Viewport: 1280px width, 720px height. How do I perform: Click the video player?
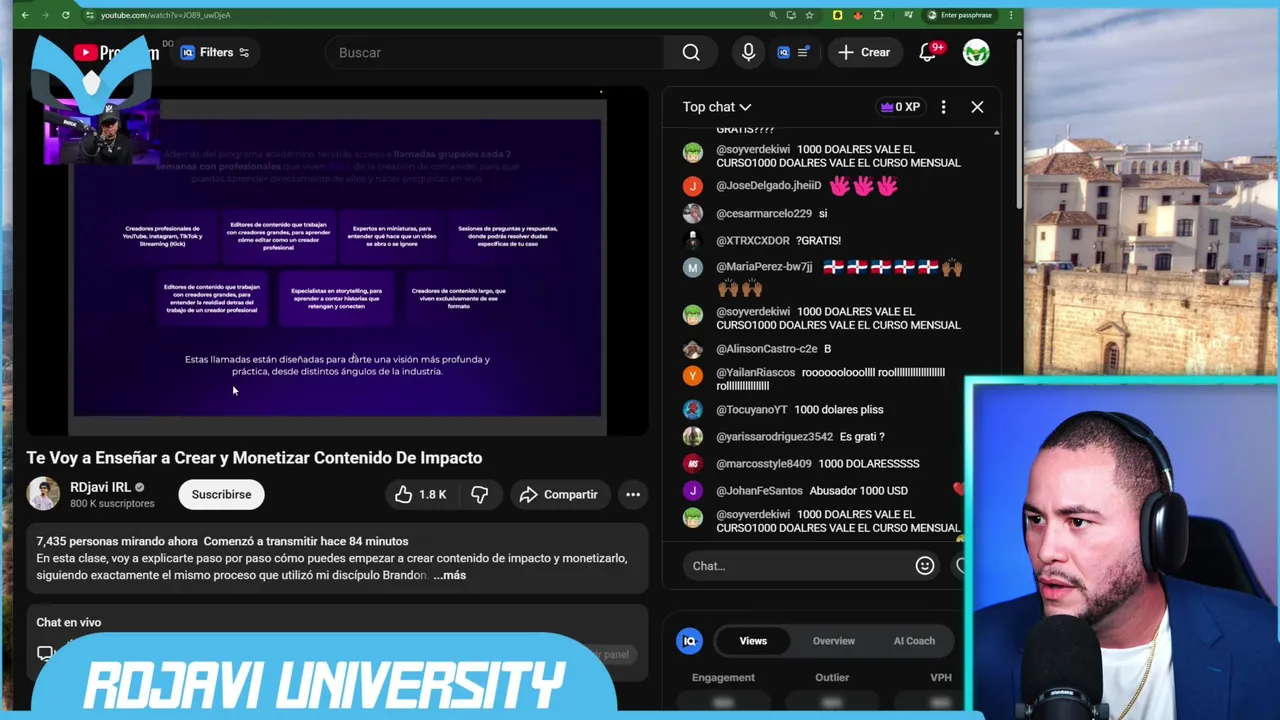(x=337, y=262)
